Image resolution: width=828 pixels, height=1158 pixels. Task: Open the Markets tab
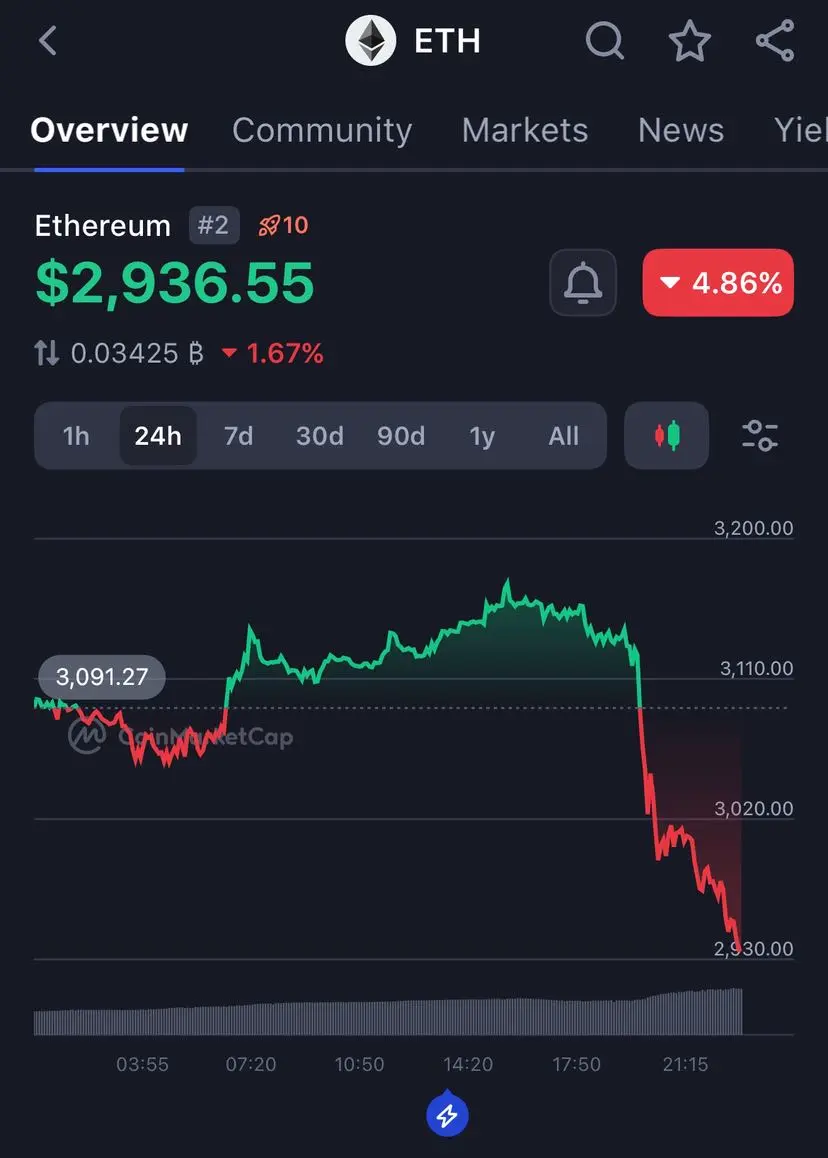click(x=525, y=130)
